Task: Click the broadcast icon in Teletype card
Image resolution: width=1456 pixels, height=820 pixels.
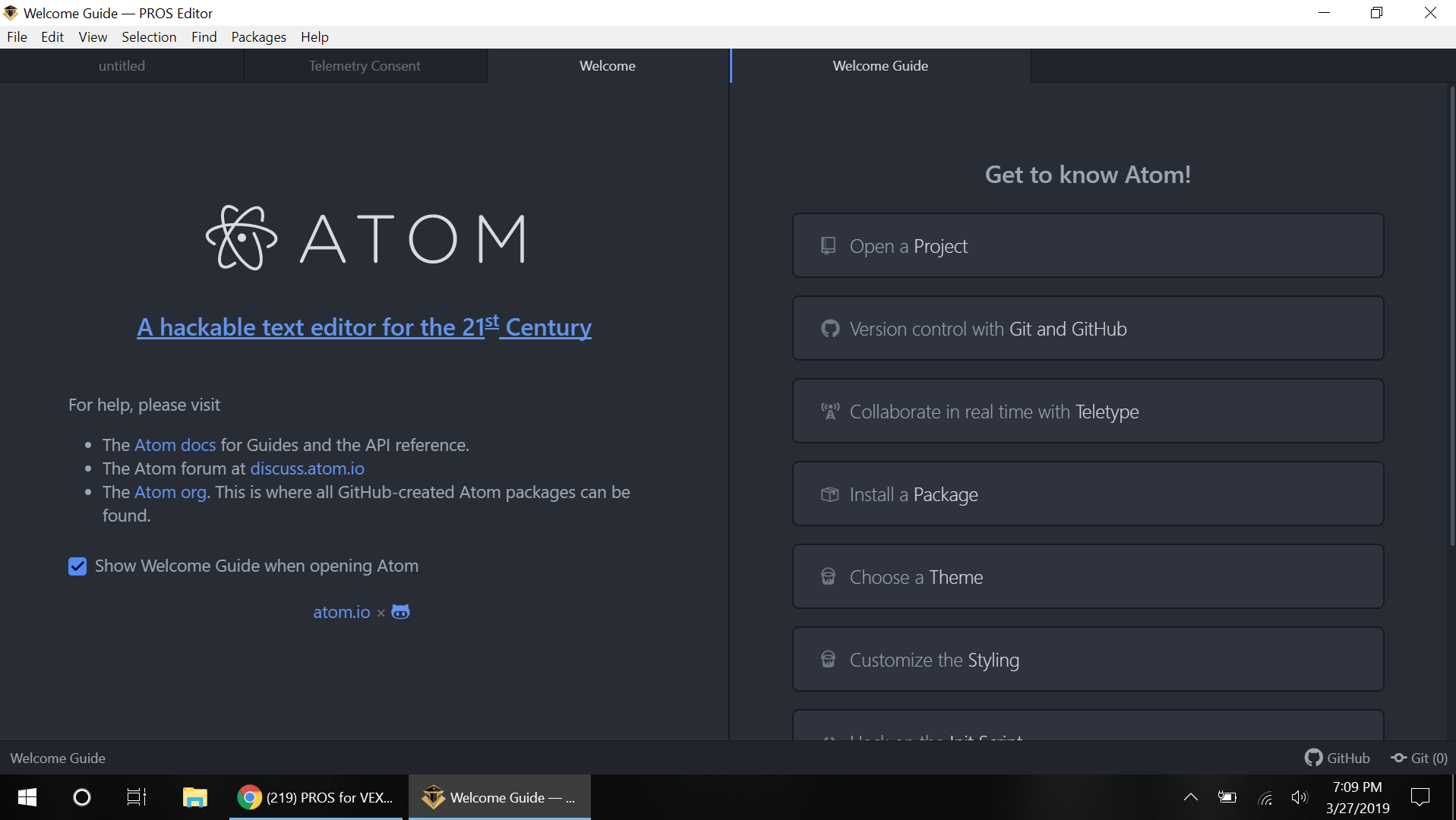Action: pos(829,412)
